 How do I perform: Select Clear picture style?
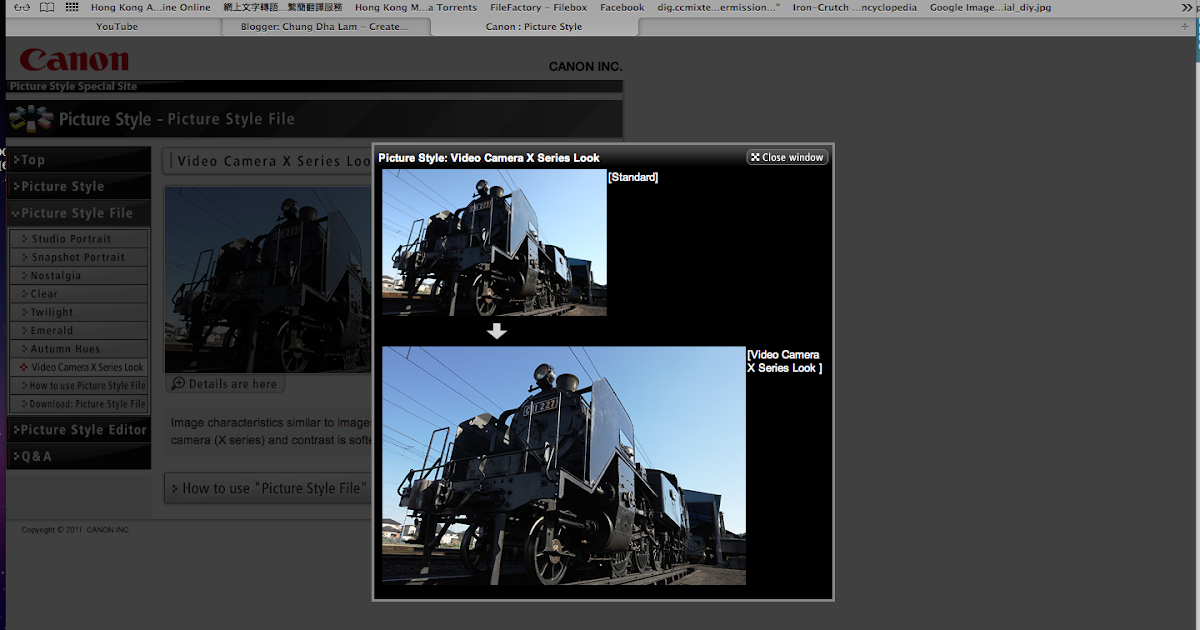point(79,294)
